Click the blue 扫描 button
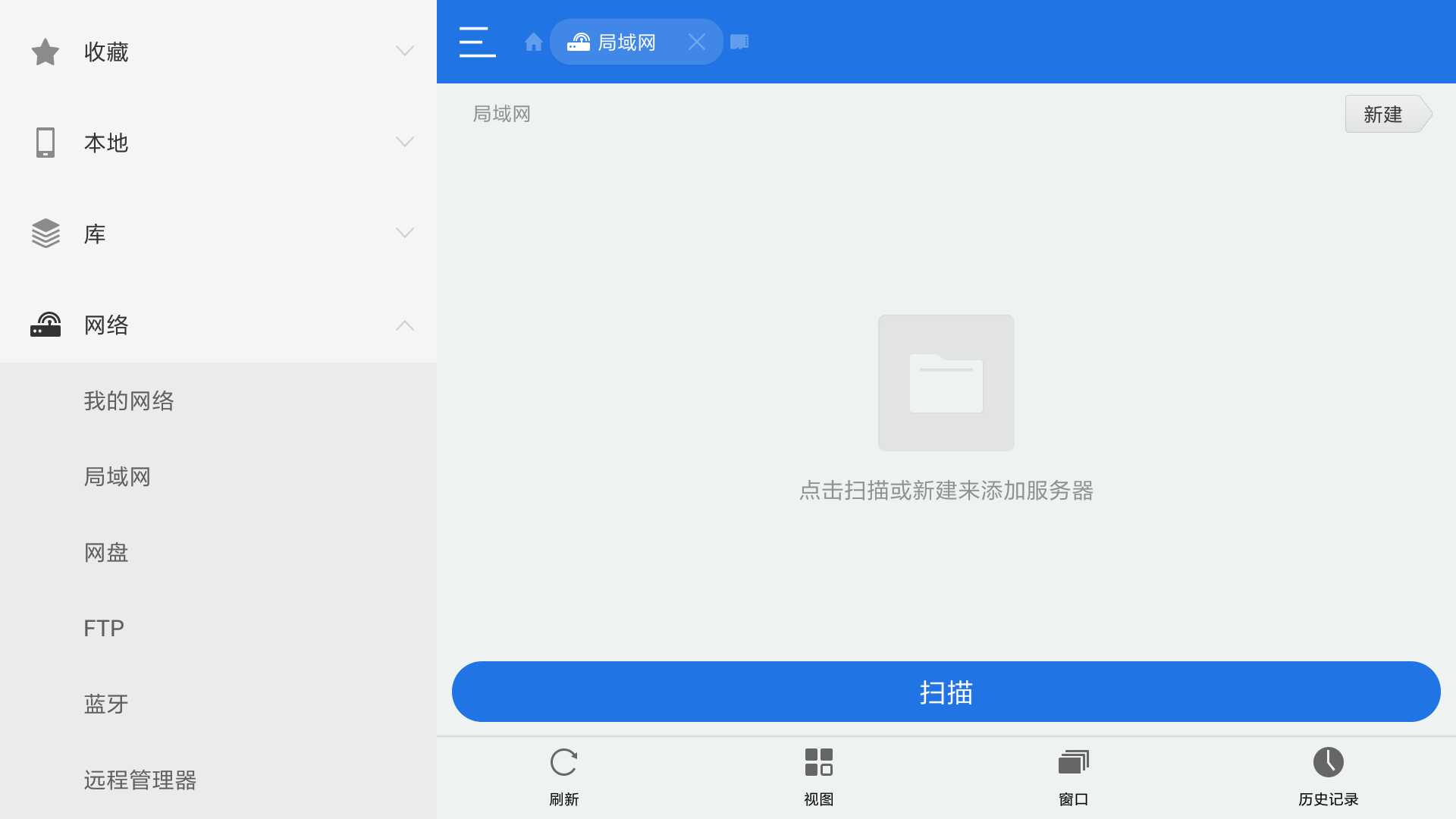The width and height of the screenshot is (1456, 819). point(946,692)
